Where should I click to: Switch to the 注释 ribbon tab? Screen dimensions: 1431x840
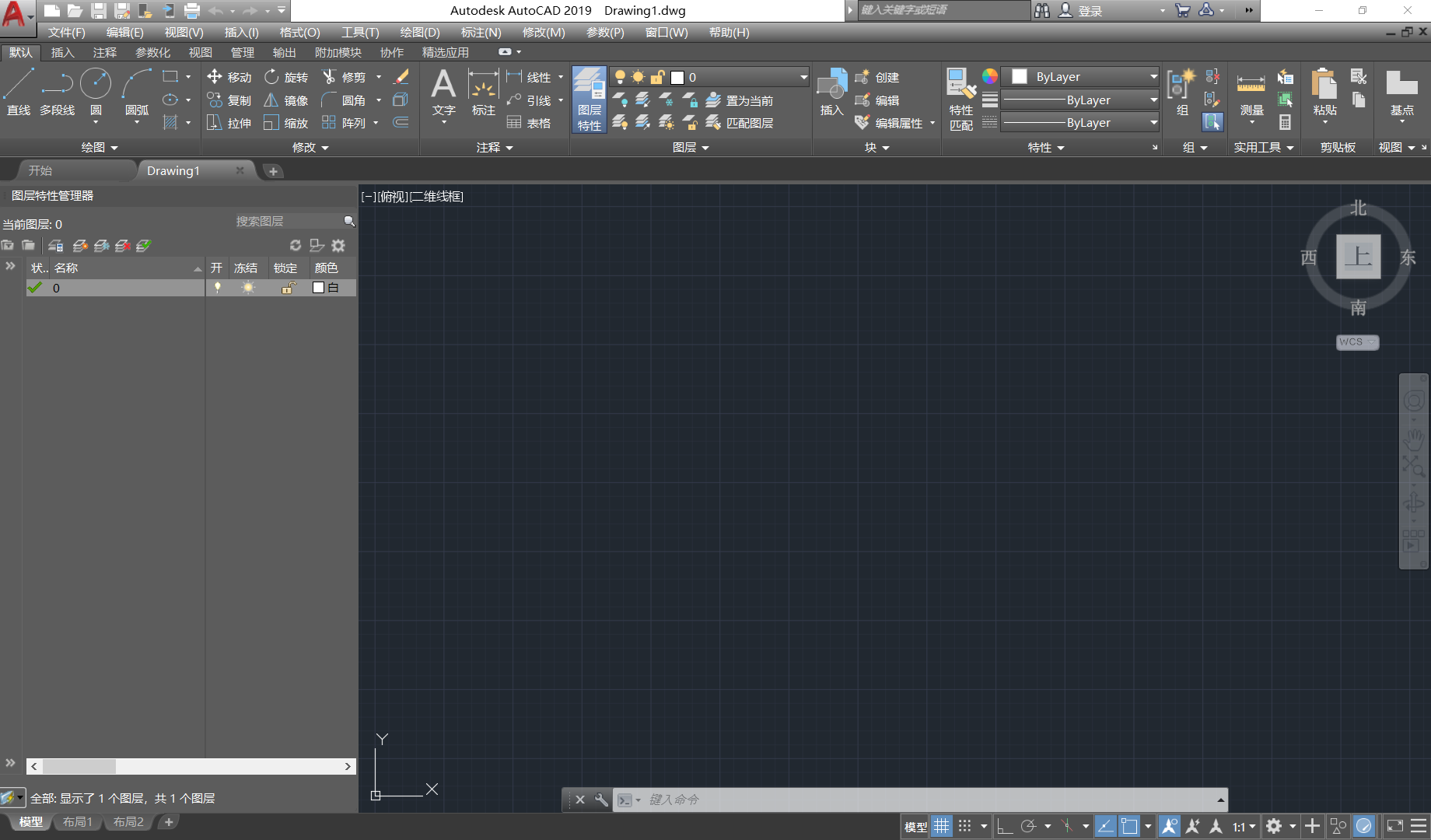coord(104,52)
